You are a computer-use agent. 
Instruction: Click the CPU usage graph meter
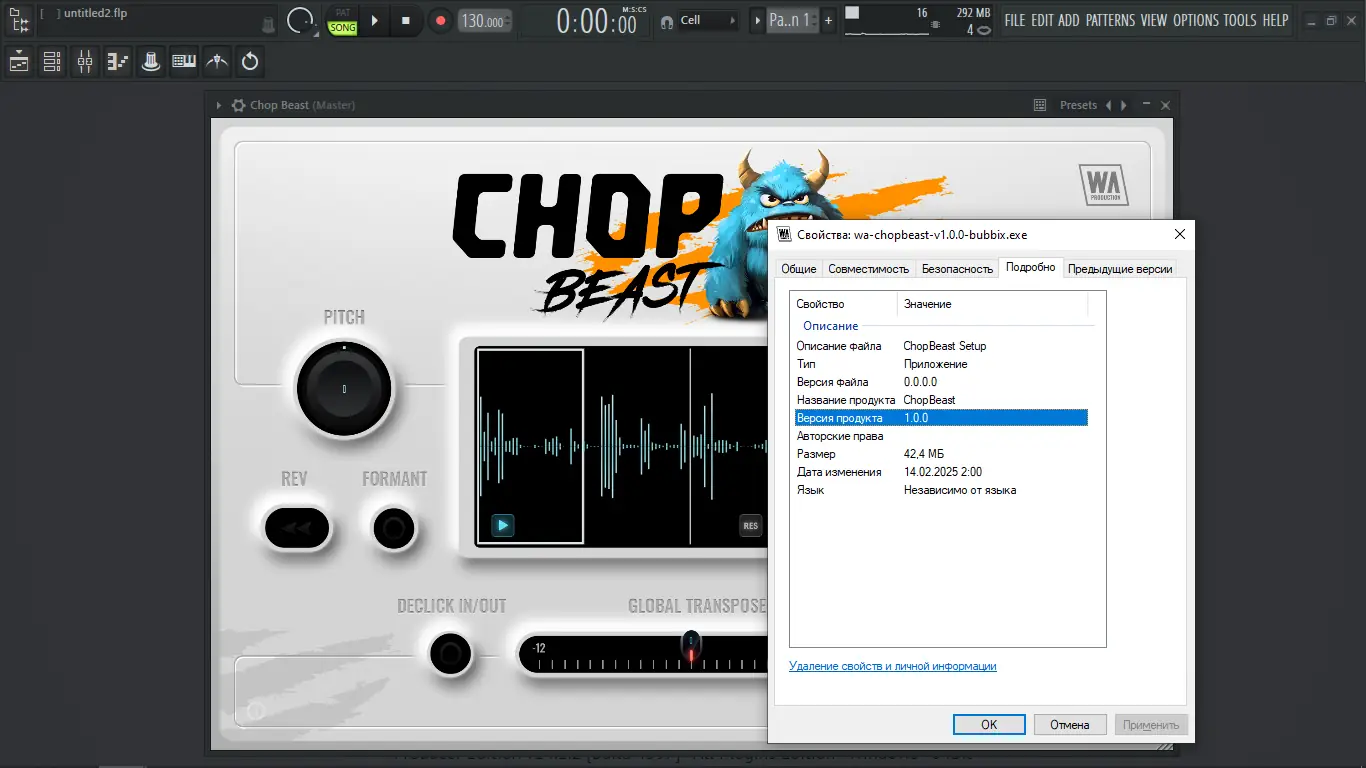pyautogui.click(x=886, y=21)
